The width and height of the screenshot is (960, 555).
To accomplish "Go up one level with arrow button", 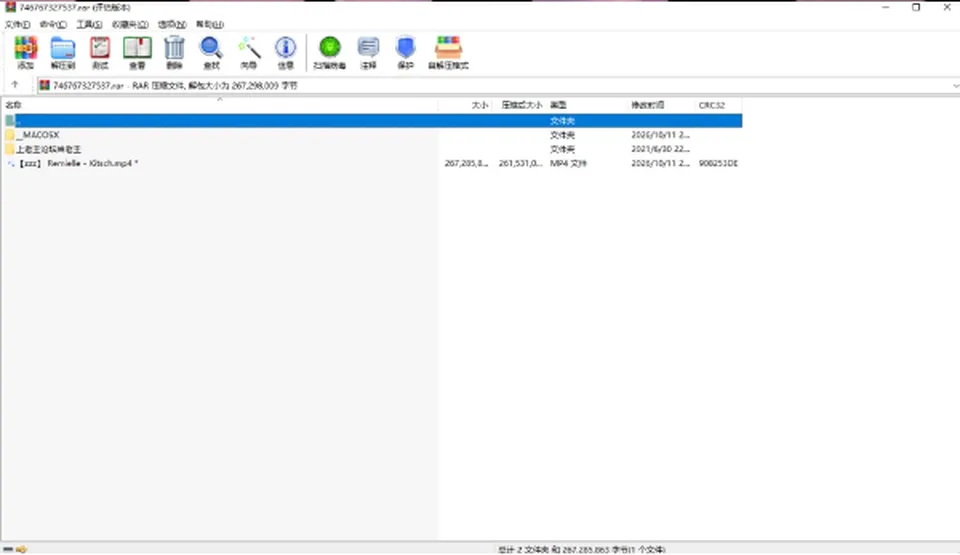I will (x=15, y=85).
